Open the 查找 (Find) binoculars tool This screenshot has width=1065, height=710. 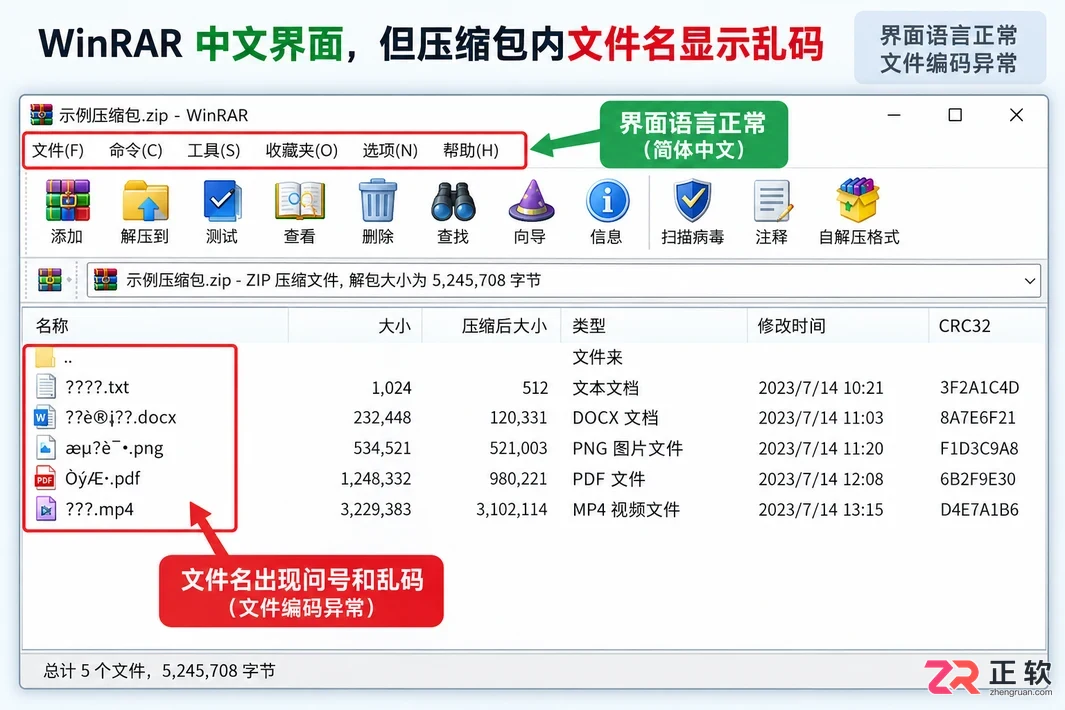coord(453,202)
